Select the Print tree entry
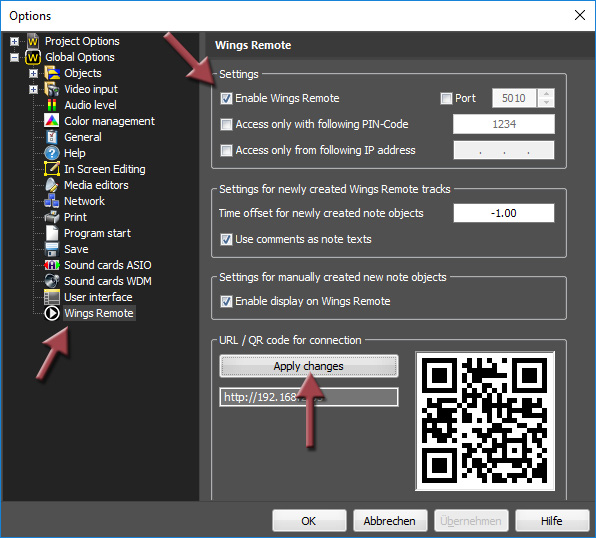596x538 pixels. (x=75, y=217)
